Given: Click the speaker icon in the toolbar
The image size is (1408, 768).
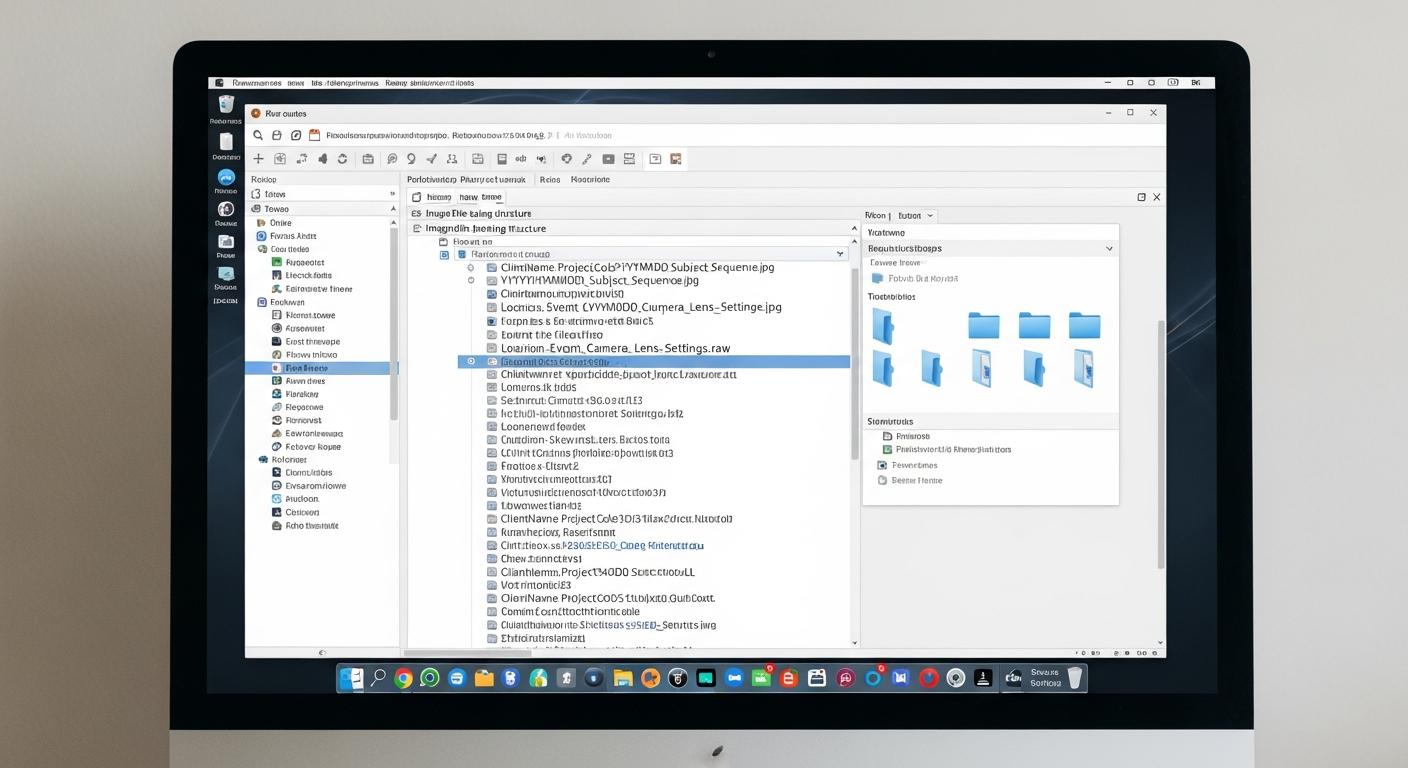Looking at the screenshot, I should [x=322, y=159].
